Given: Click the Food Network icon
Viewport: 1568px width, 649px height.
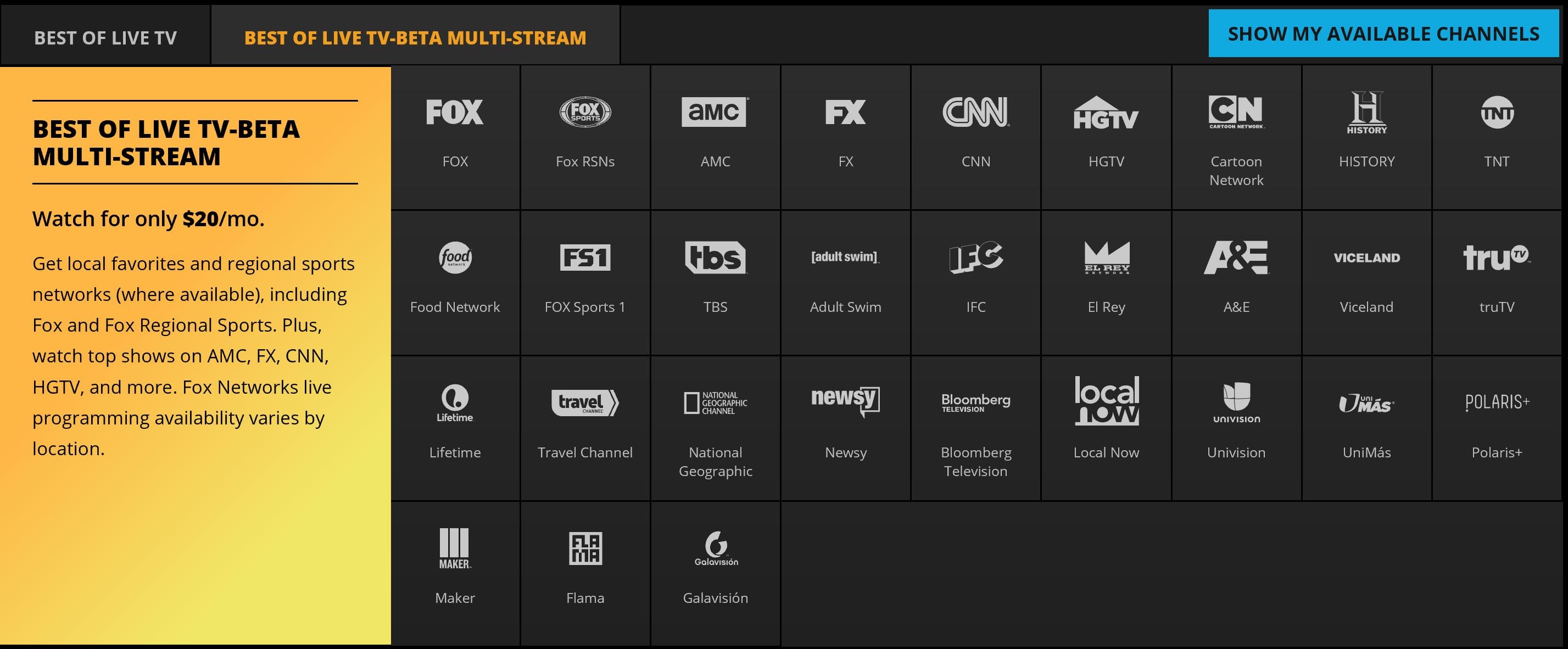Looking at the screenshot, I should point(454,258).
